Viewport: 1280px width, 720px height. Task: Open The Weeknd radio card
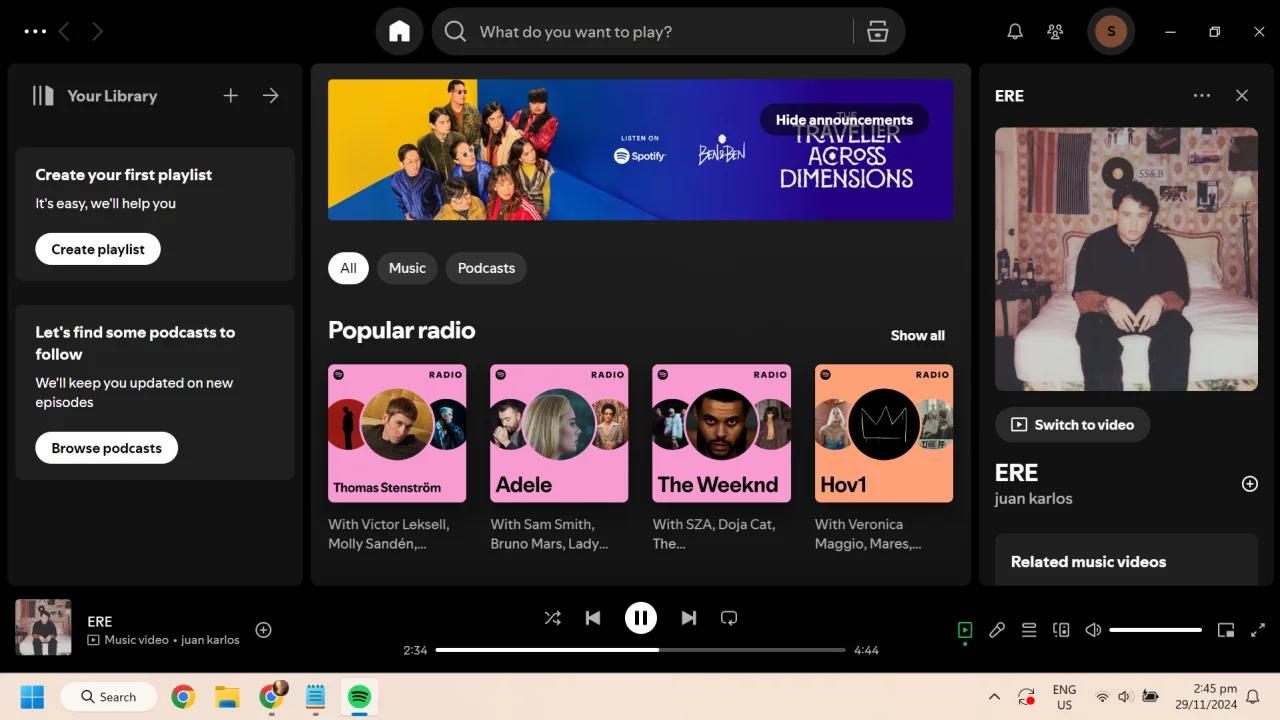point(721,459)
